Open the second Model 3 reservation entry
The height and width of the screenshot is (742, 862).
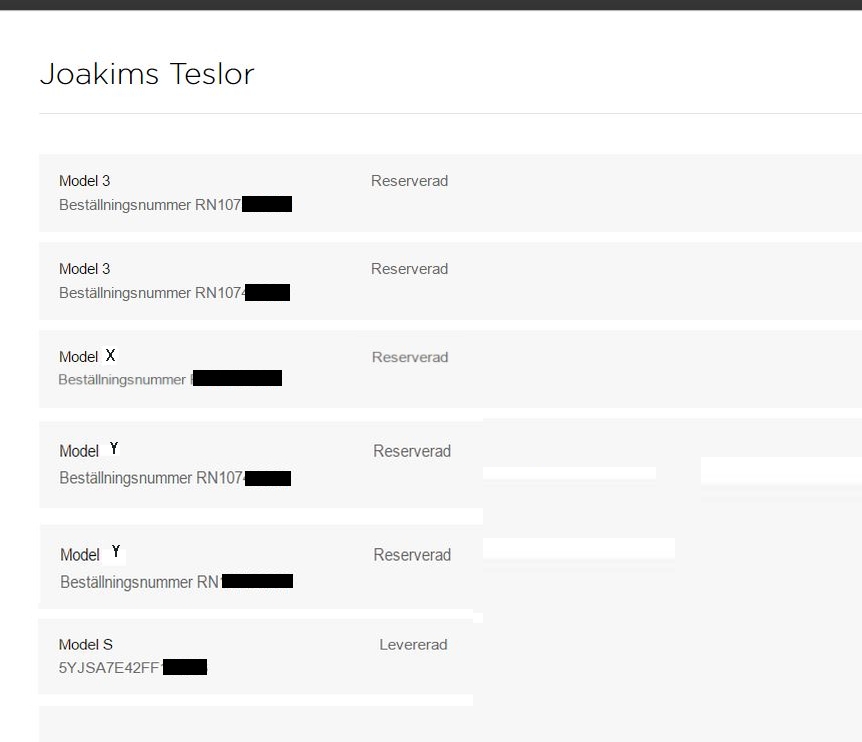(85, 269)
